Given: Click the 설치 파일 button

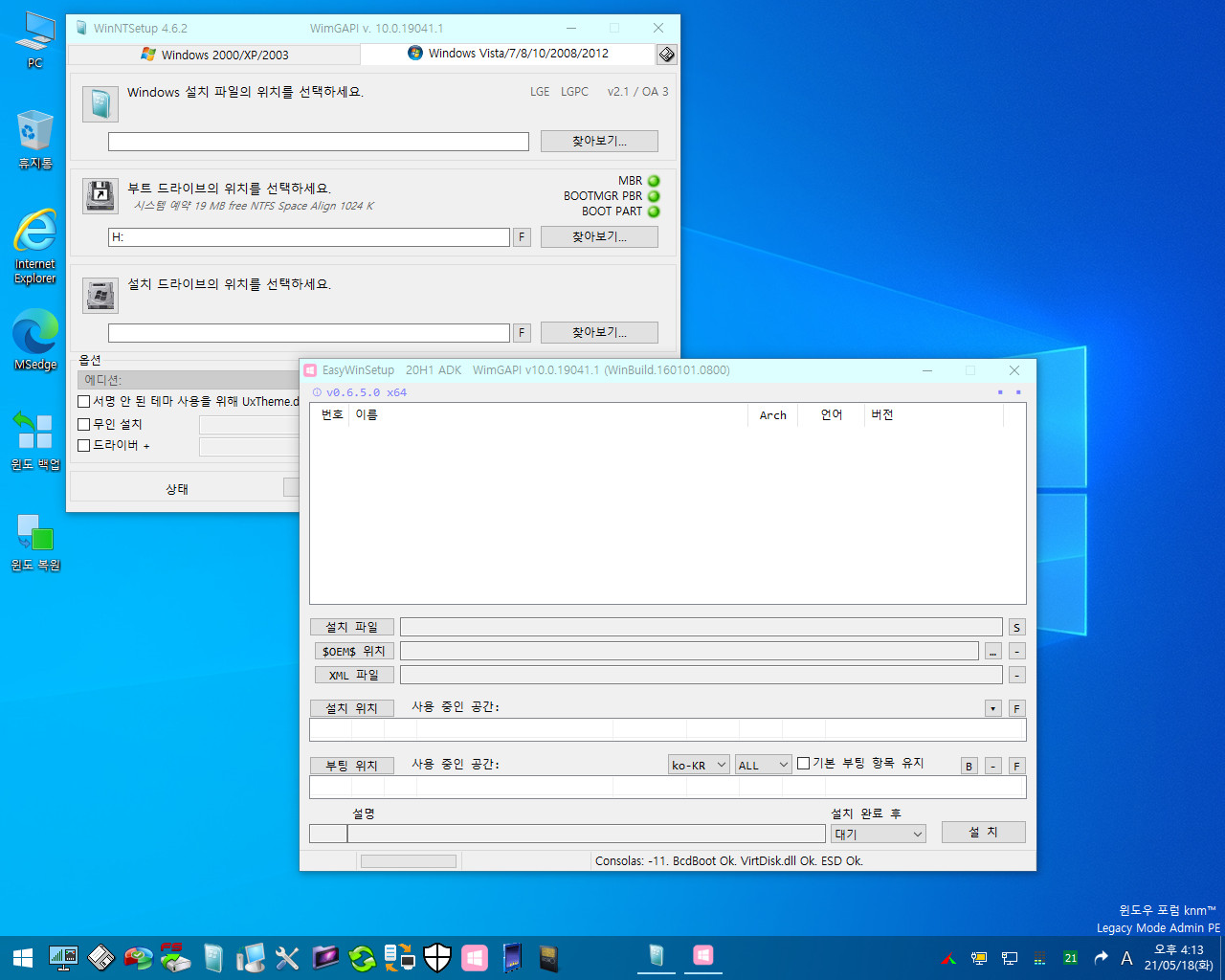Looking at the screenshot, I should (x=352, y=627).
